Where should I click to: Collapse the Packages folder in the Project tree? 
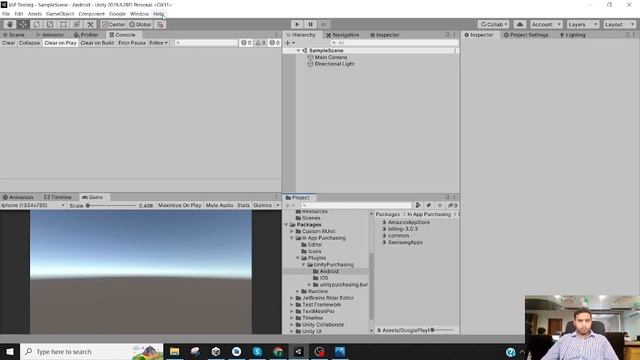click(286, 225)
